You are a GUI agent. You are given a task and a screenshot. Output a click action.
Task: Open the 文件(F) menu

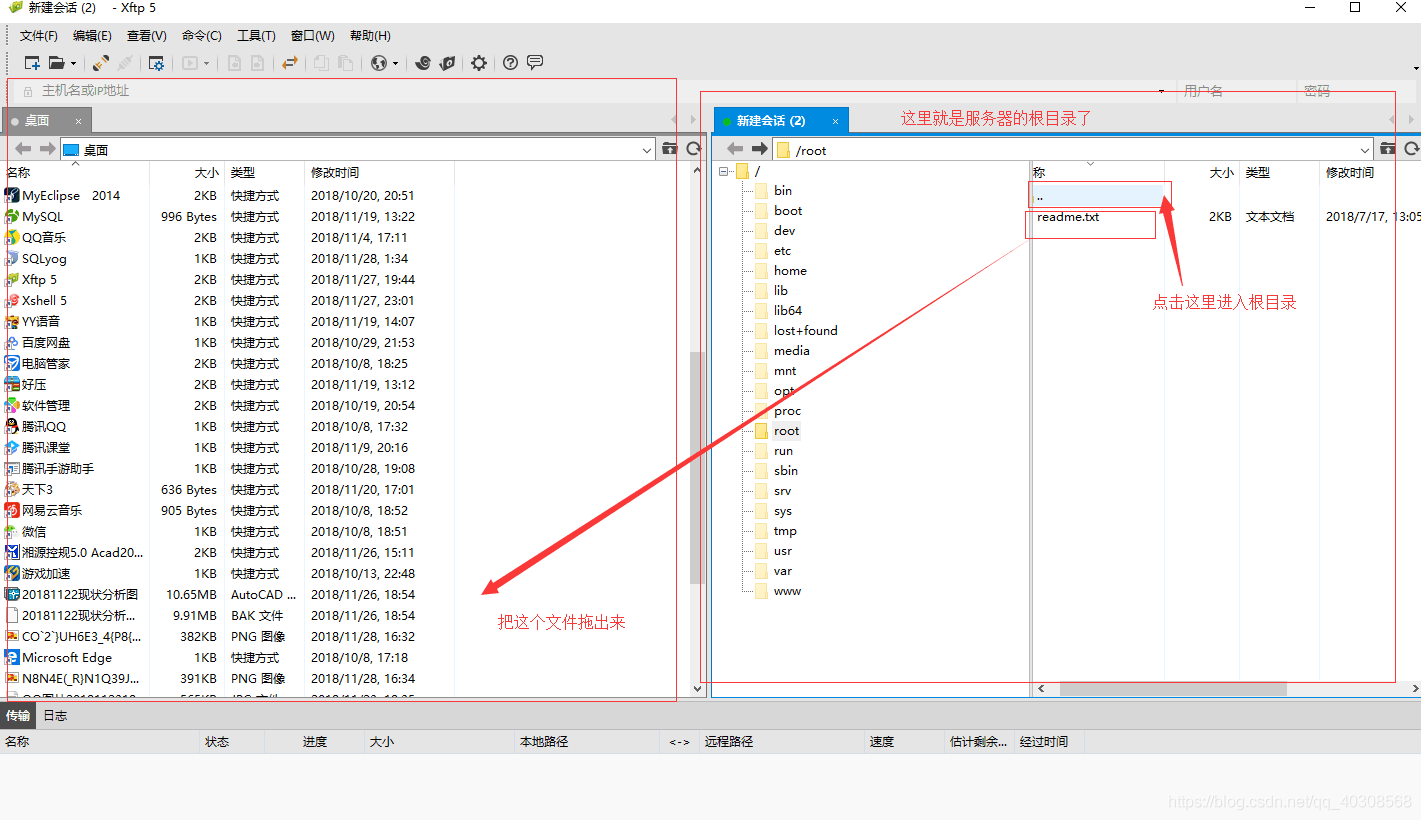[x=39, y=36]
